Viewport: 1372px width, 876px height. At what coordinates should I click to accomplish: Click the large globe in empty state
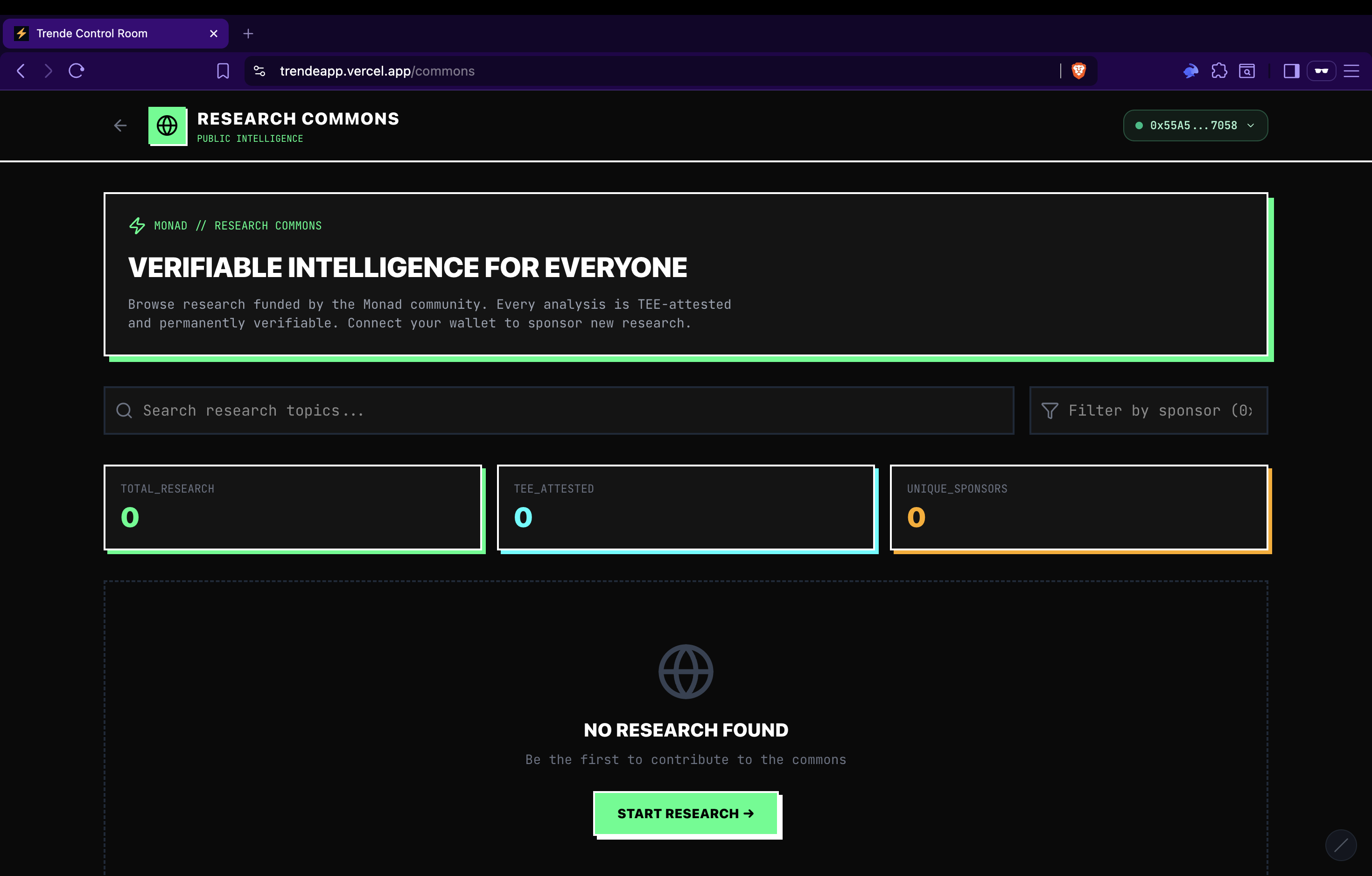point(686,671)
